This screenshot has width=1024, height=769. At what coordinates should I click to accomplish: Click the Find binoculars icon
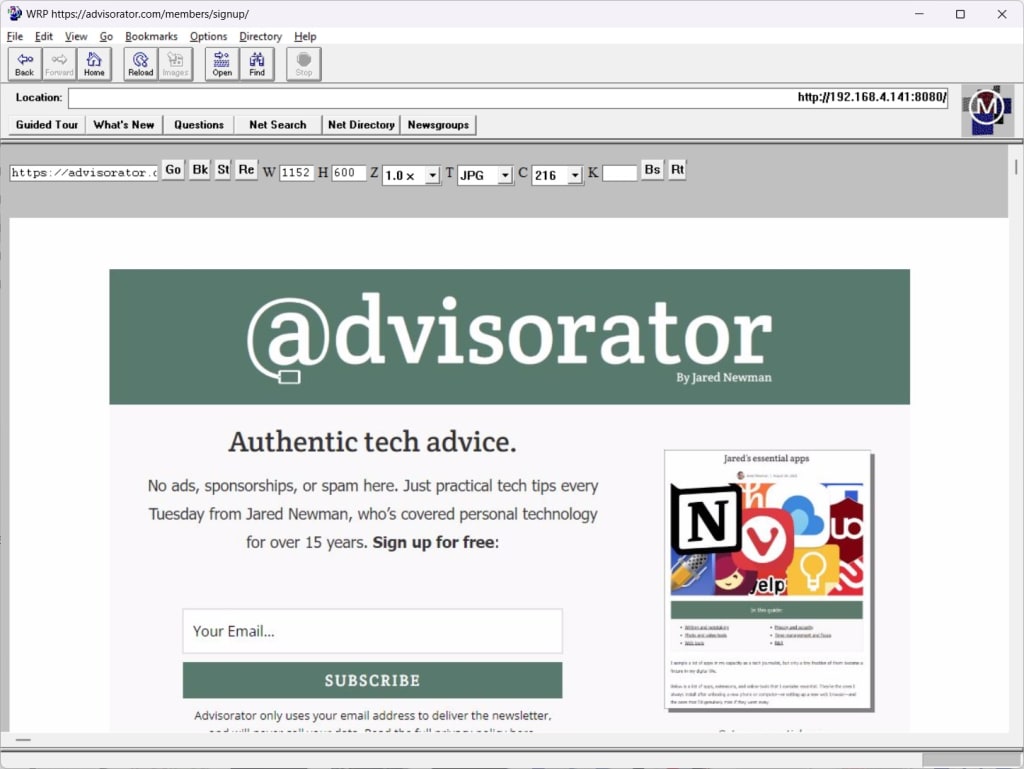pyautogui.click(x=257, y=63)
